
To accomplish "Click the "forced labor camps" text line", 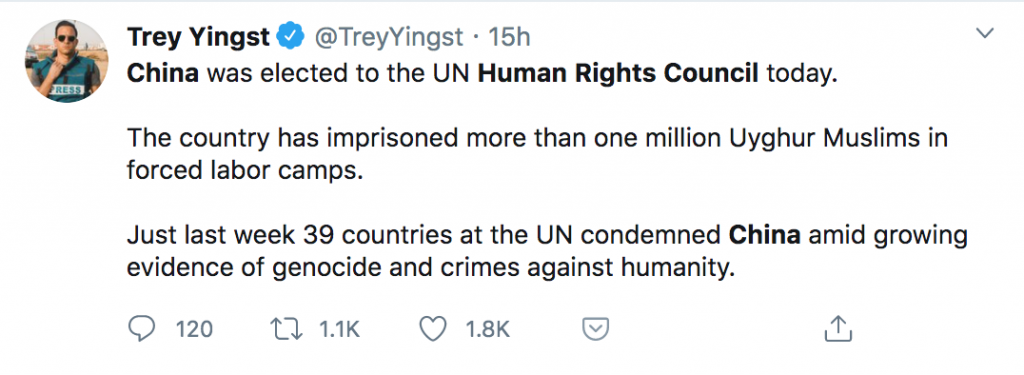I will pyautogui.click(x=244, y=171).
